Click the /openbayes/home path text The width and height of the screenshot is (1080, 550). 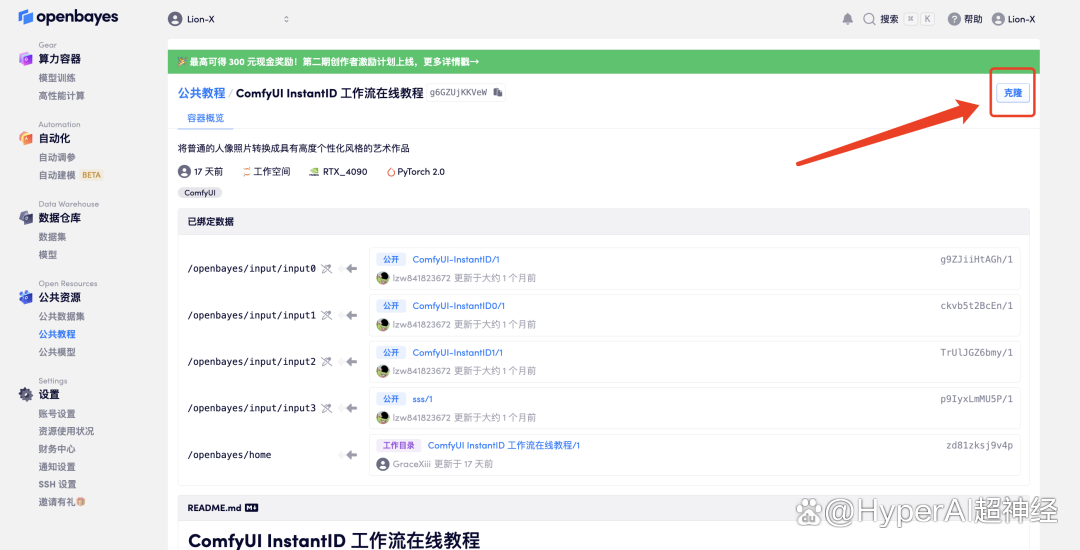tap(229, 455)
